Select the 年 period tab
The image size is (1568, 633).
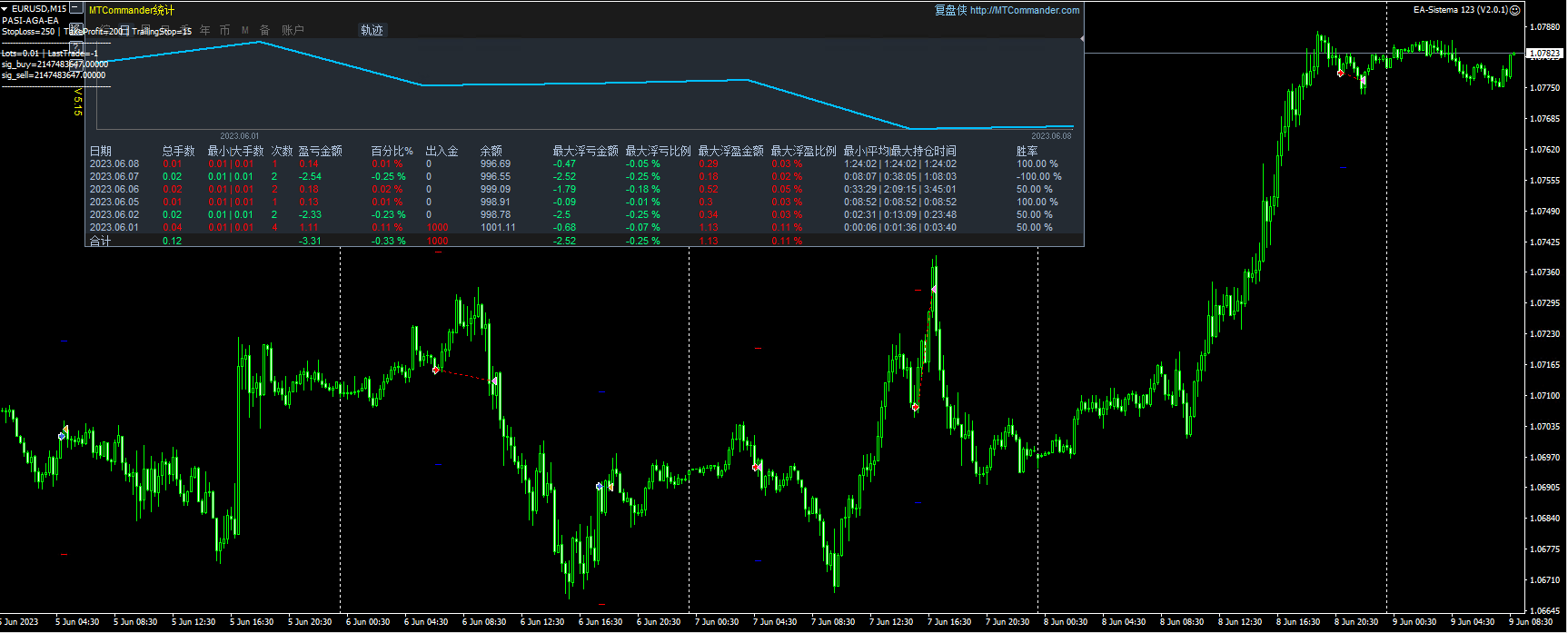click(x=204, y=31)
